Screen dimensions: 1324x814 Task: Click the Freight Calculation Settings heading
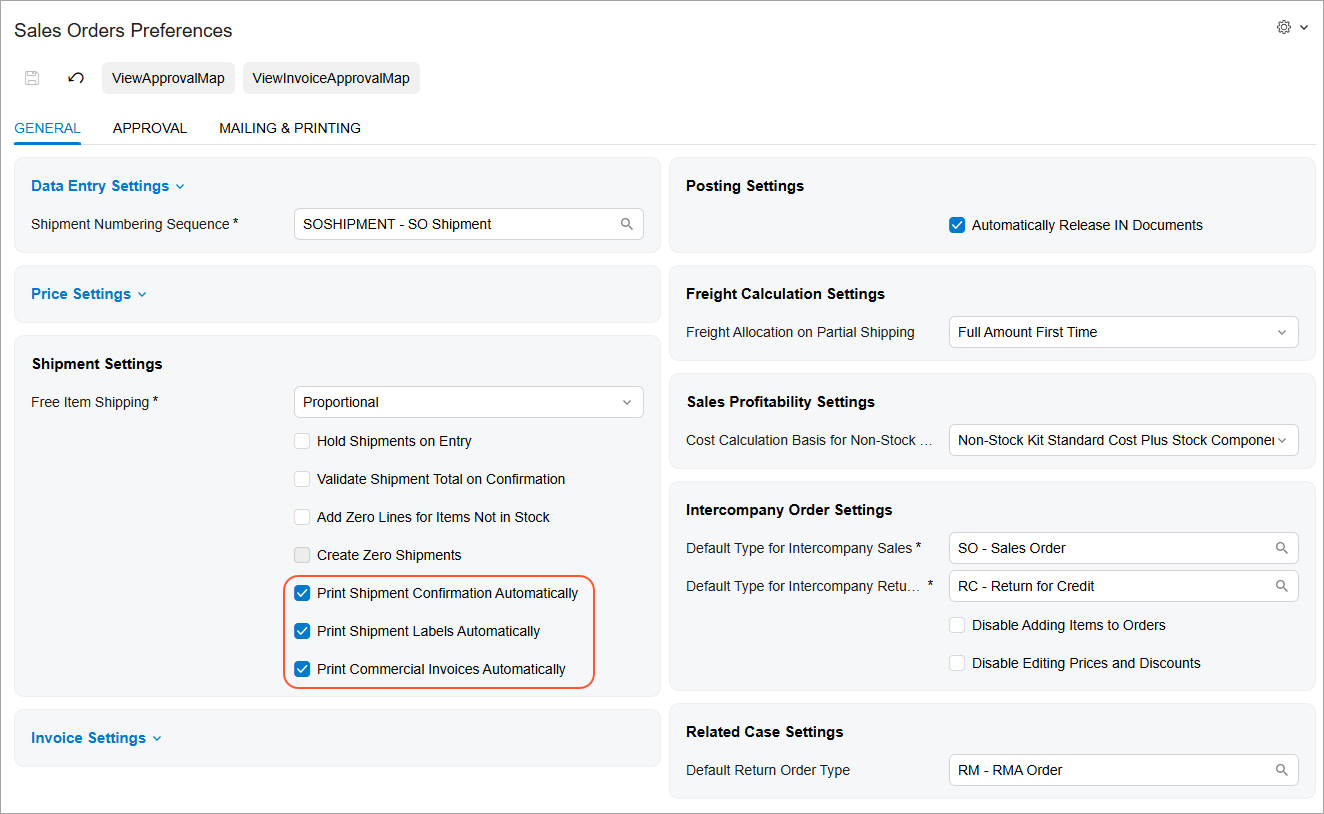coord(785,294)
